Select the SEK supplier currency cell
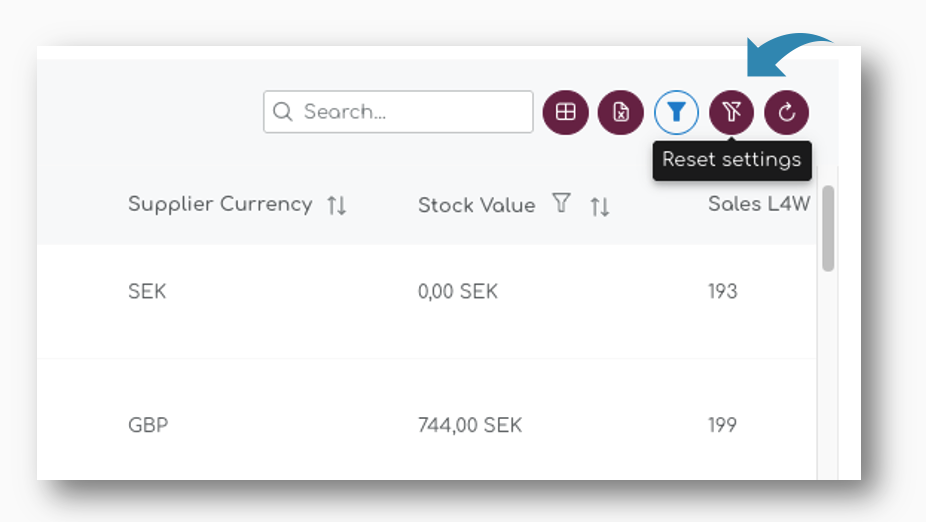Image resolution: width=926 pixels, height=522 pixels. point(147,292)
